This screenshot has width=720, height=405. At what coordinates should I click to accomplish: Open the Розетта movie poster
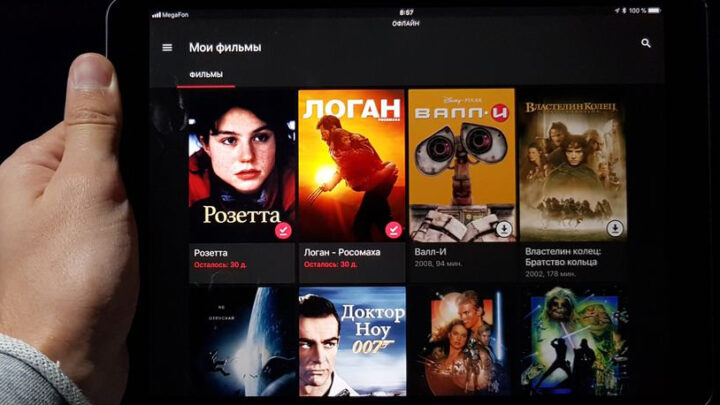click(242, 166)
